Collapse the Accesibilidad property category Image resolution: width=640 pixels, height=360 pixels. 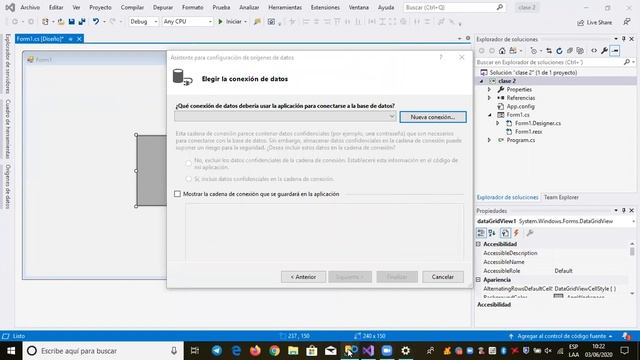(x=478, y=244)
